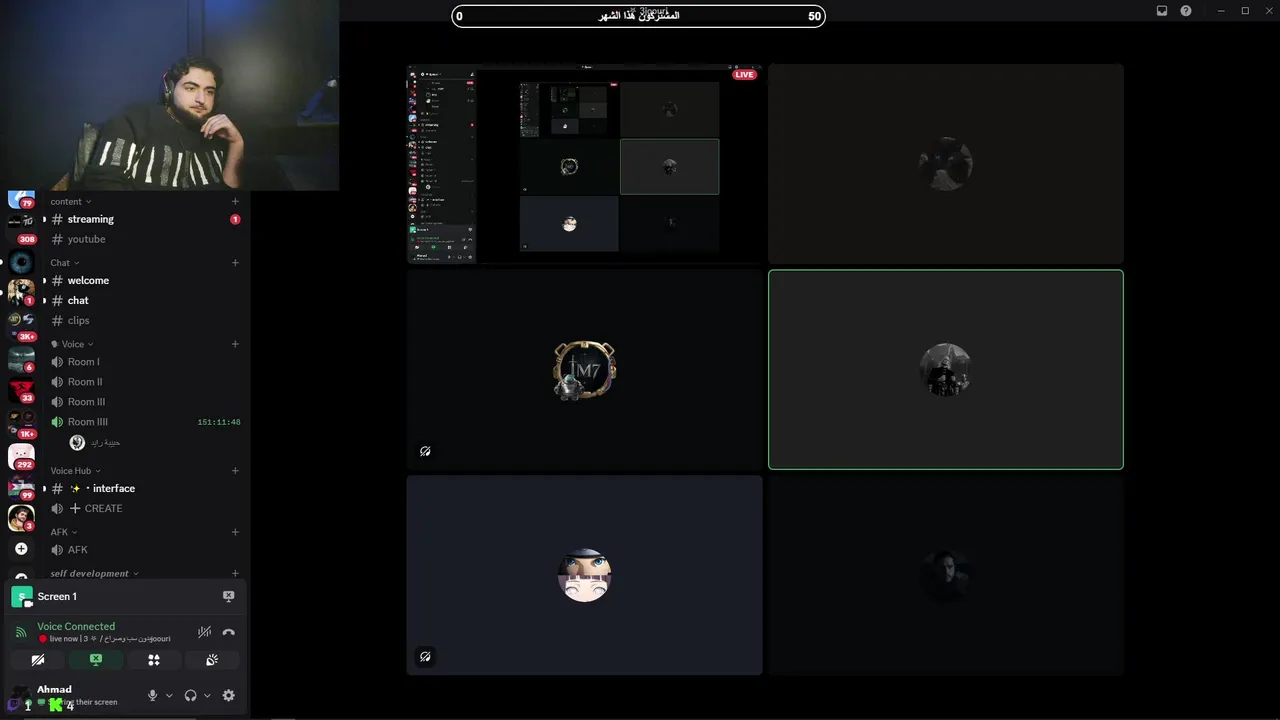Open the server icon with the 308 badge
The height and width of the screenshot is (720, 1280).
(x=21, y=230)
